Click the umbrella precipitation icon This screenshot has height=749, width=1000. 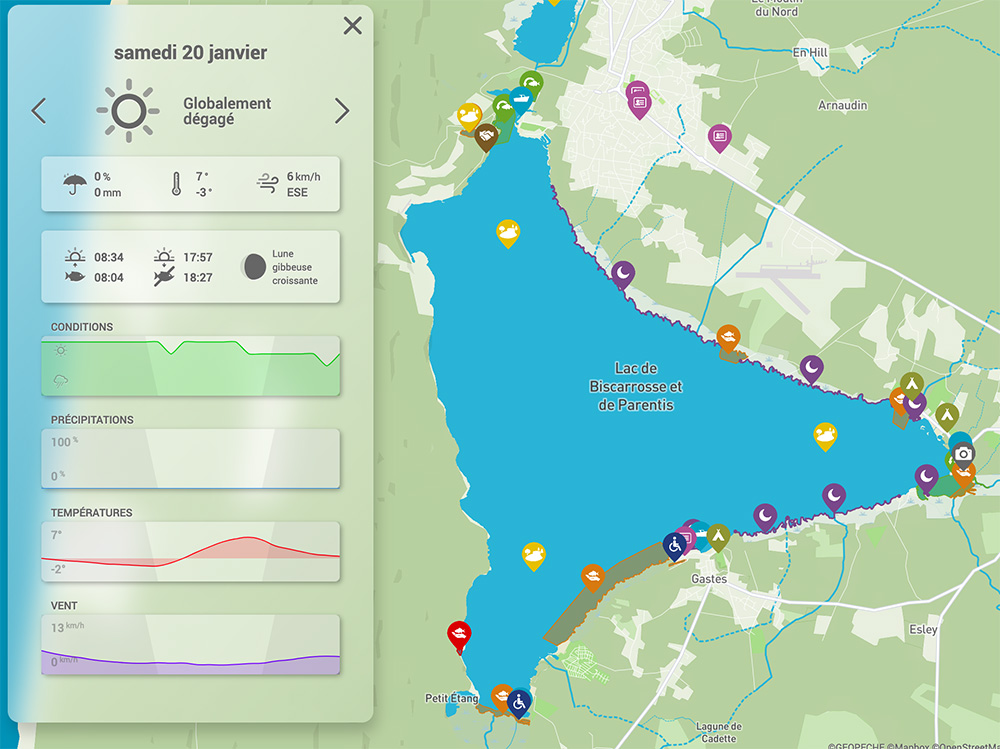click(75, 184)
